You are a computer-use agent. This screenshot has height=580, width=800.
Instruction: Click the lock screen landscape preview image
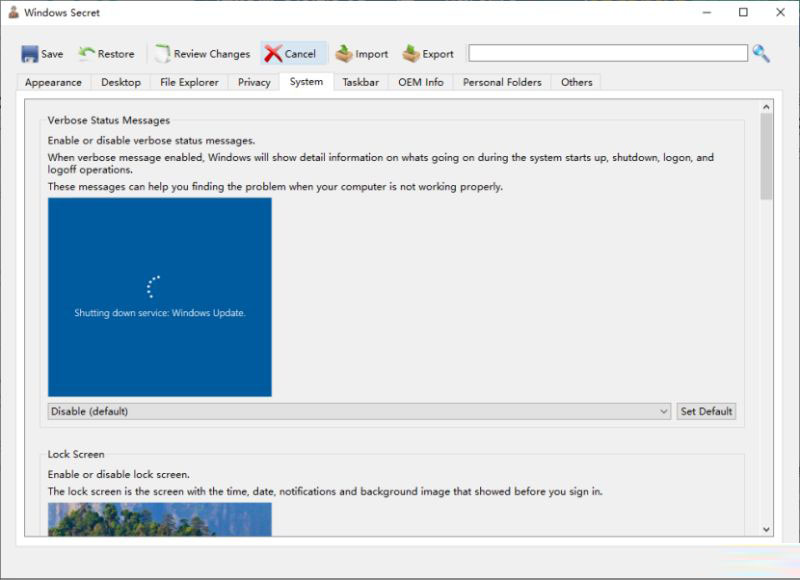160,519
